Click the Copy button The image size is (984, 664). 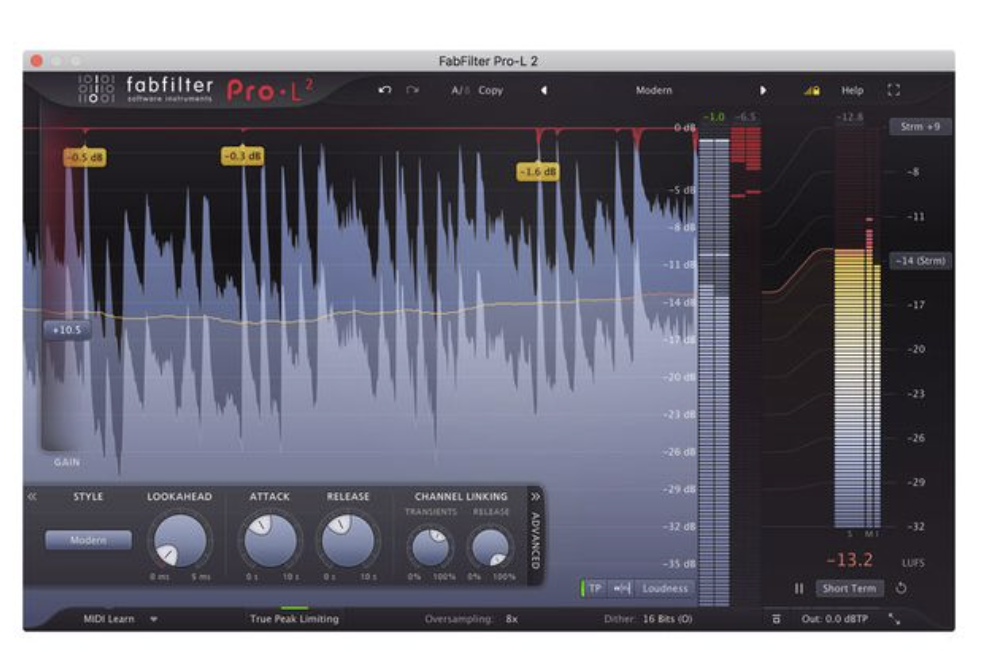click(491, 90)
